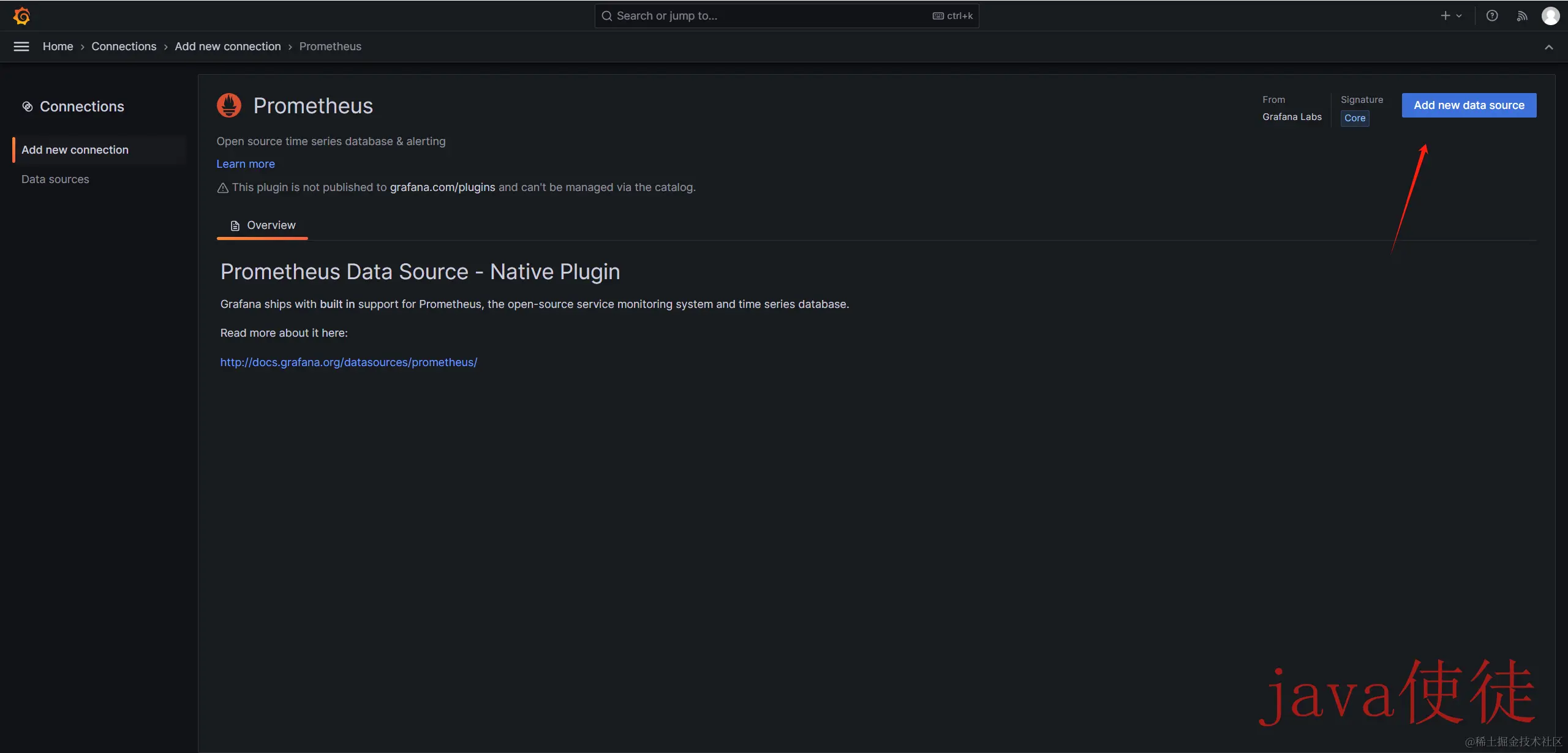The image size is (1568, 753).
Task: Click the Grafana Labs publisher name
Action: [1292, 117]
